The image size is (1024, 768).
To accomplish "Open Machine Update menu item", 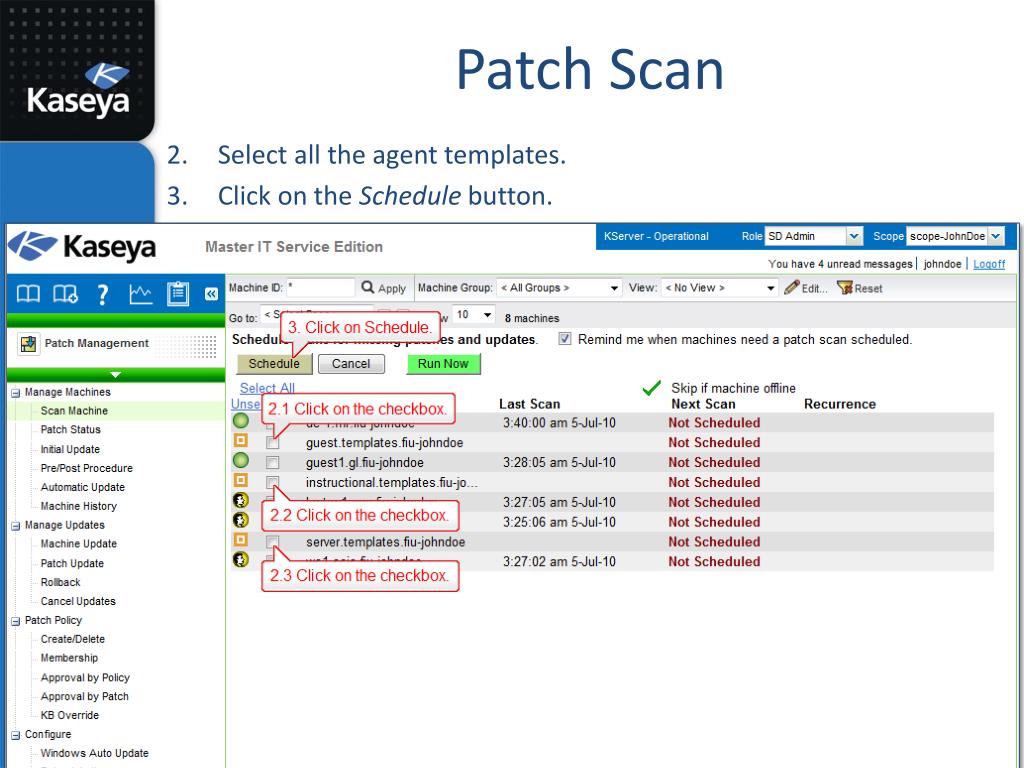I will pyautogui.click(x=78, y=544).
